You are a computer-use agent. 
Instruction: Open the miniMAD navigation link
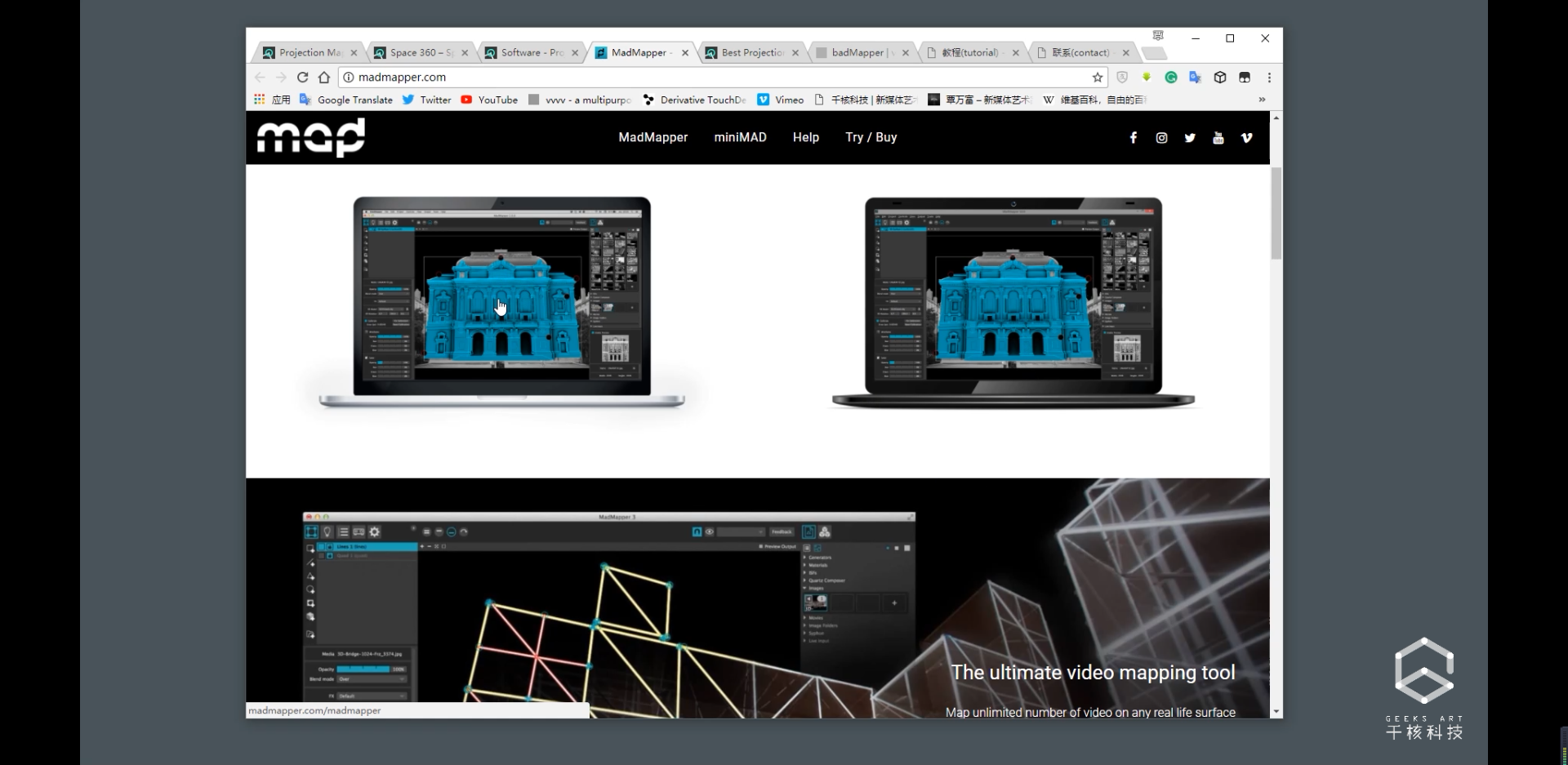point(740,137)
